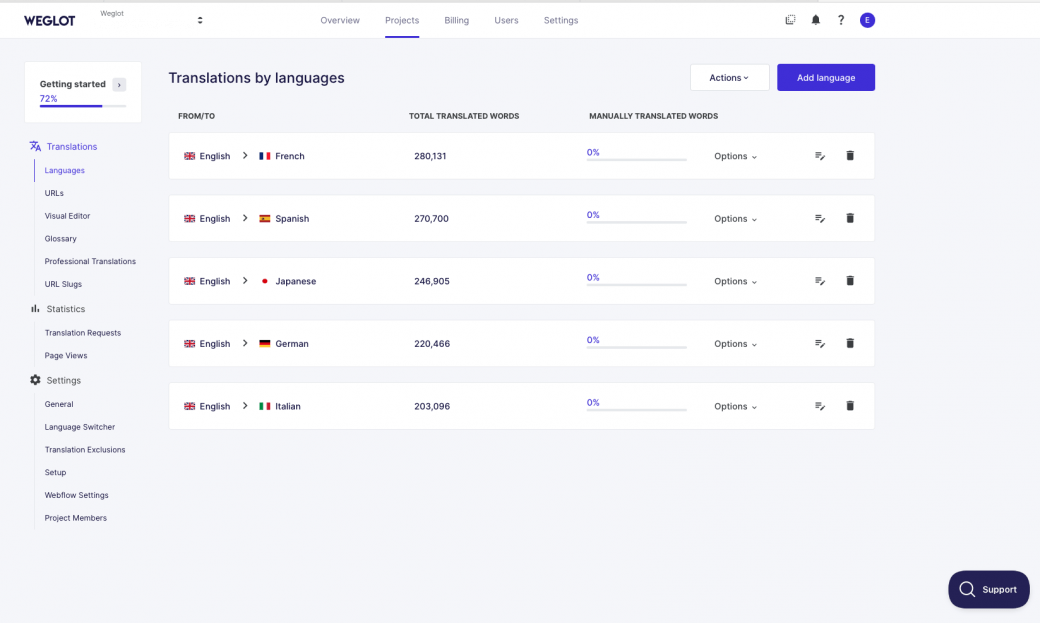Click the dashed-square icon in header
The width and height of the screenshot is (1040, 623).
point(790,20)
